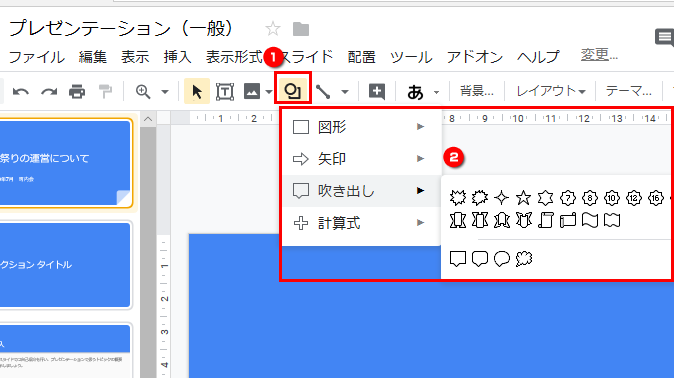
Task: Expand the 計算式 equation submenu
Action: 362,223
